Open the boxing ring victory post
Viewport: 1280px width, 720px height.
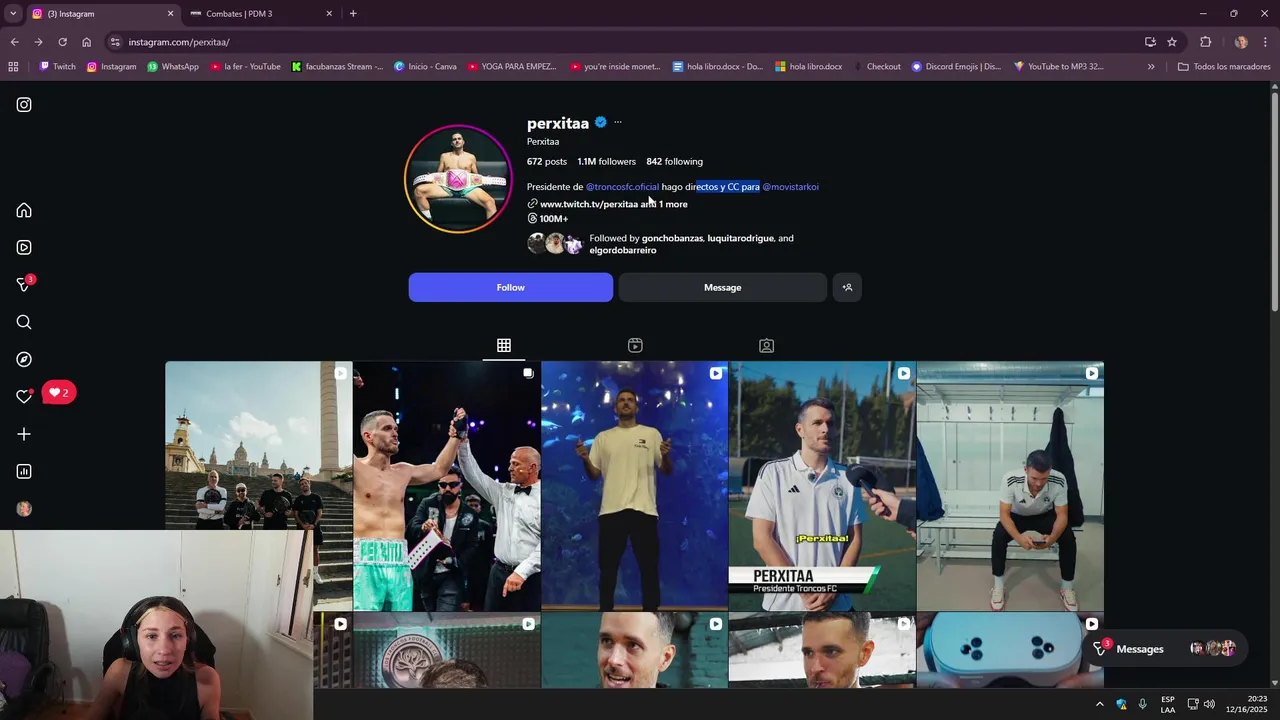[x=447, y=486]
